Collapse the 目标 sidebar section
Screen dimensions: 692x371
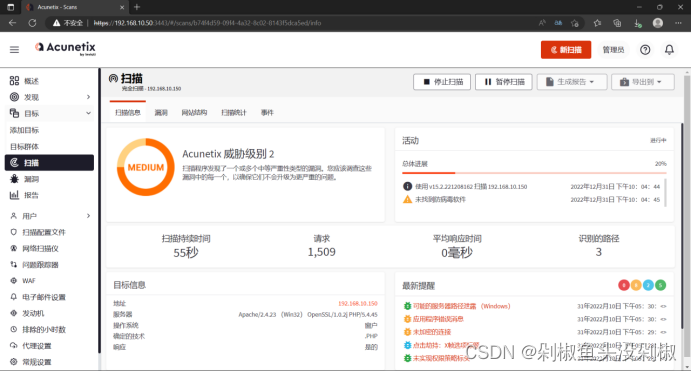88,113
